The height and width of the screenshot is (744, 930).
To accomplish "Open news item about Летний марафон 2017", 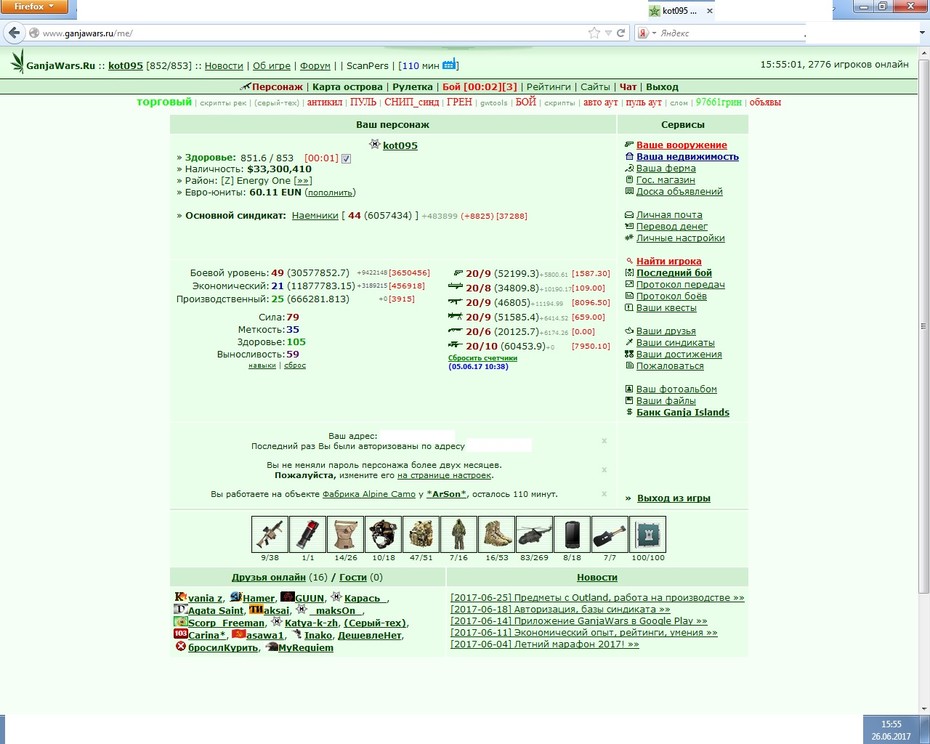I will click(x=544, y=644).
